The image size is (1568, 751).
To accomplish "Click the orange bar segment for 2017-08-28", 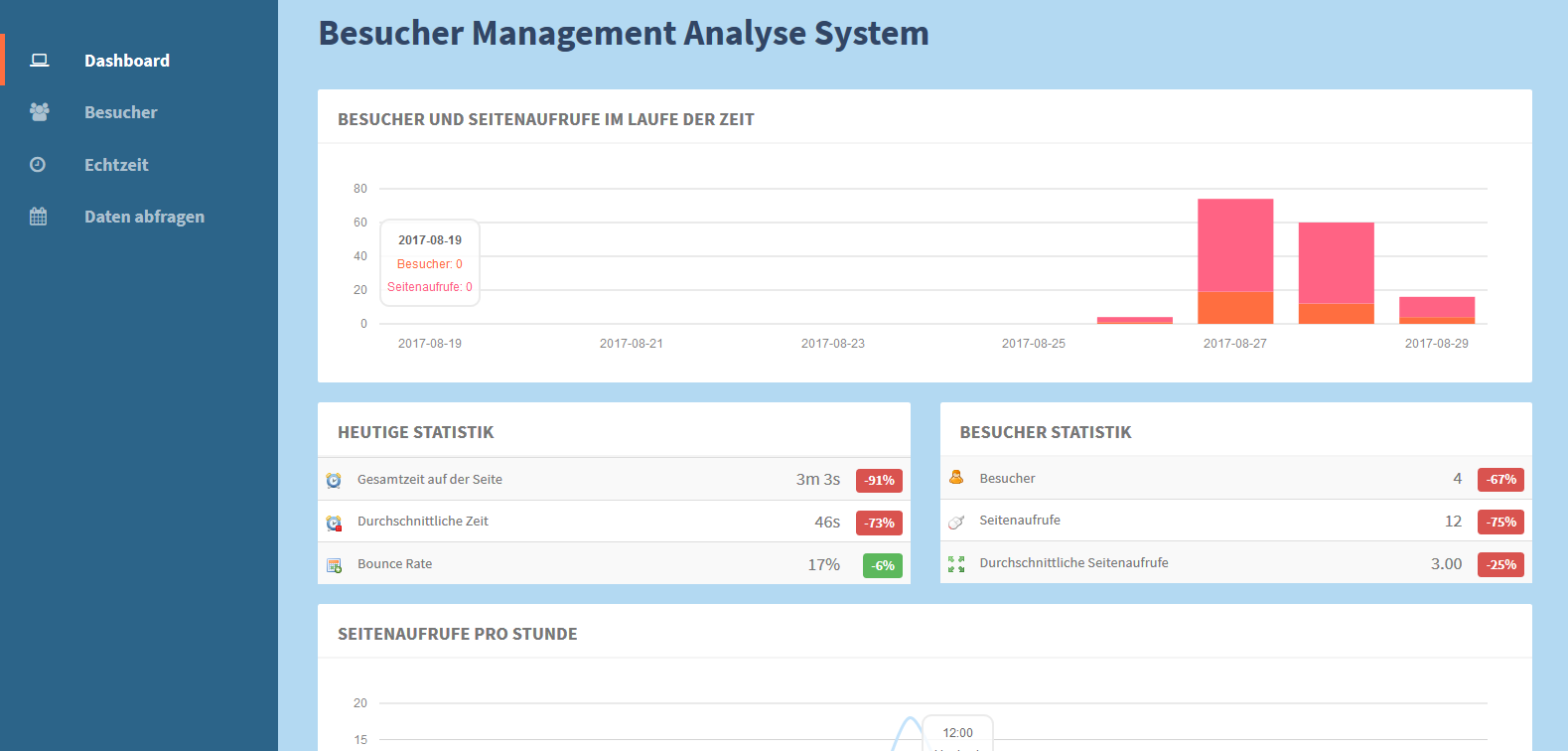I will [1337, 314].
